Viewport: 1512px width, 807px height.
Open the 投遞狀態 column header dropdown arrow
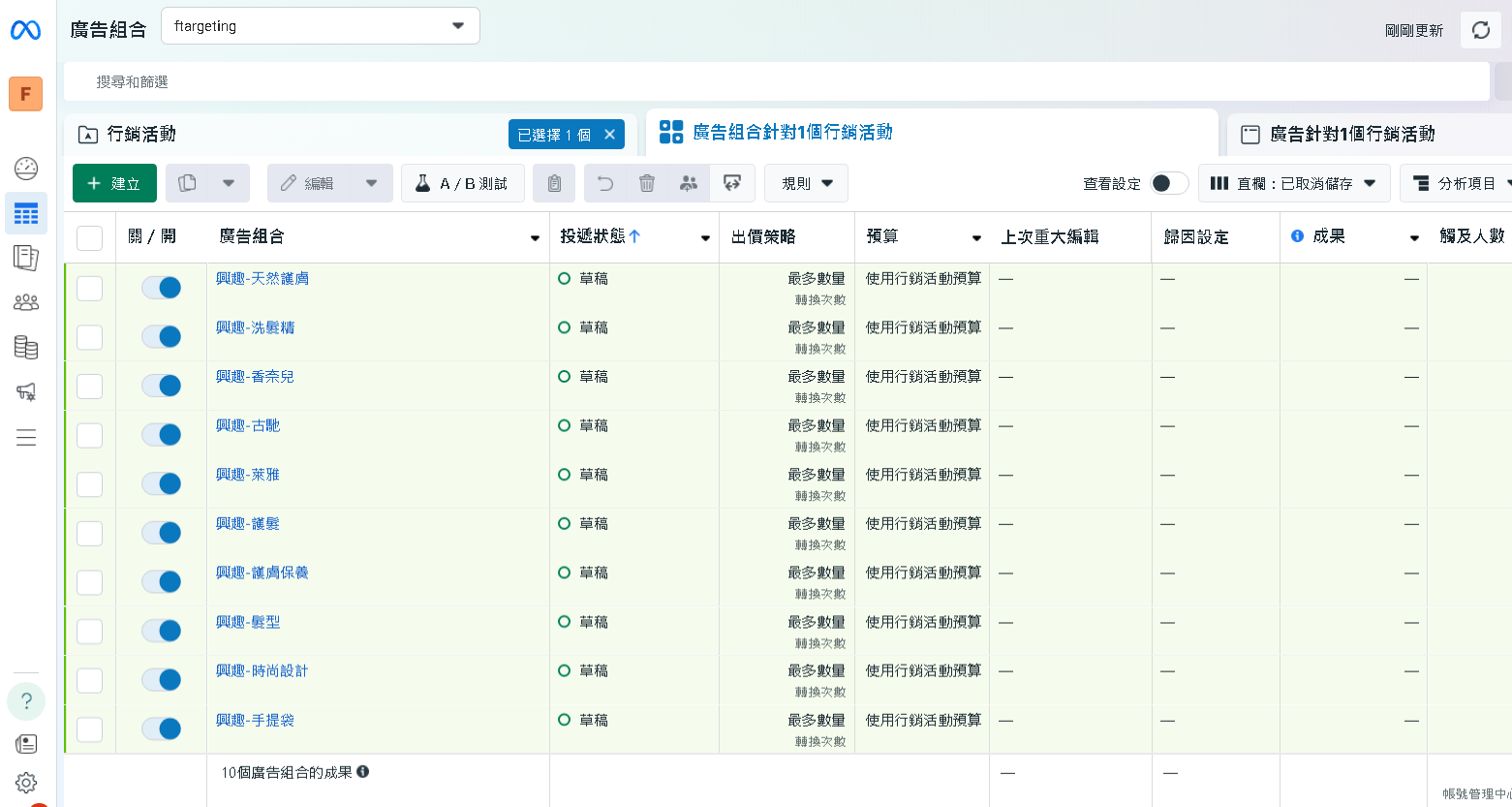705,238
